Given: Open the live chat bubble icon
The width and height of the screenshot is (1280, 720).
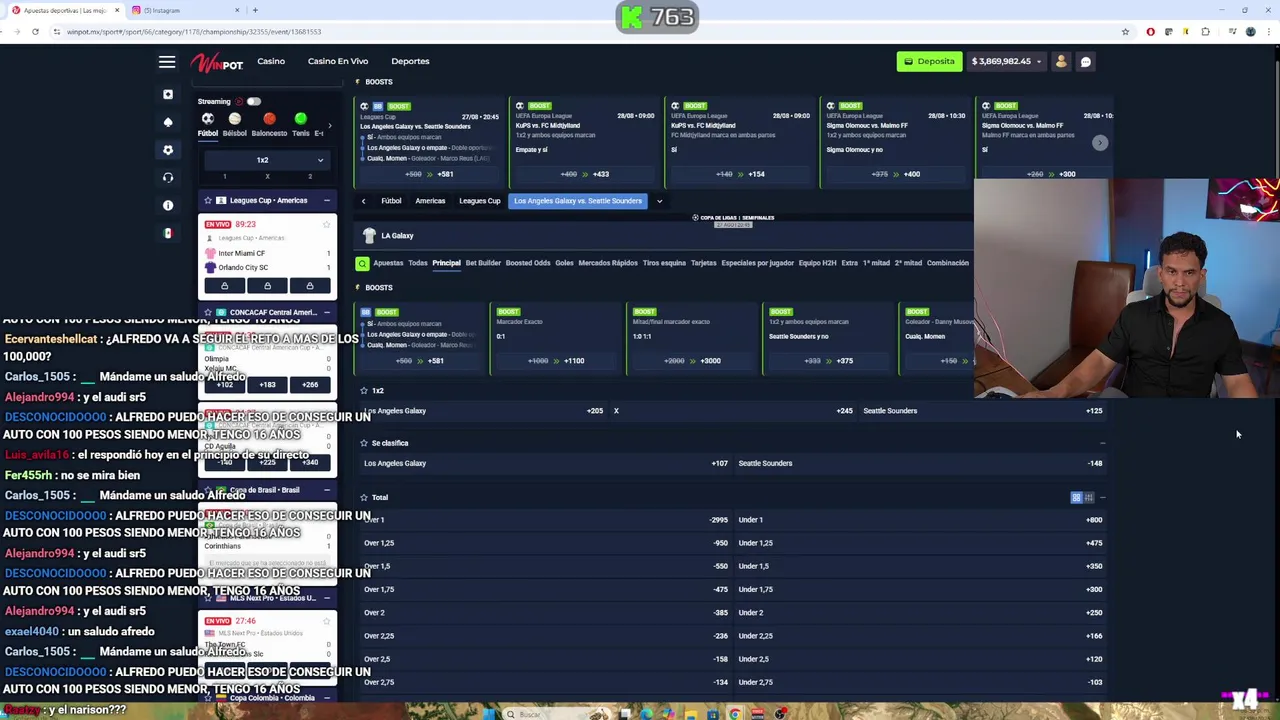Looking at the screenshot, I should pos(1086,62).
